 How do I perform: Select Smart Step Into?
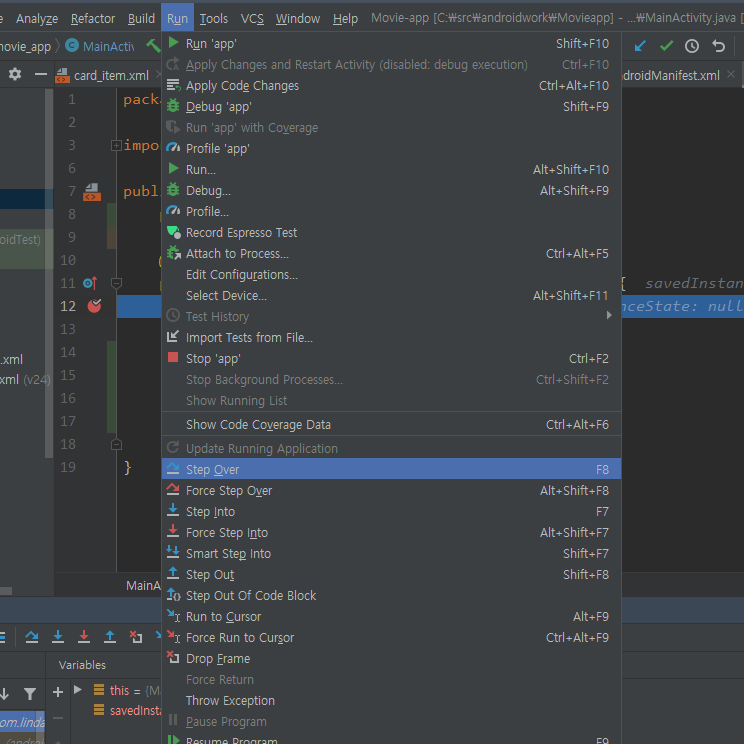coord(391,553)
